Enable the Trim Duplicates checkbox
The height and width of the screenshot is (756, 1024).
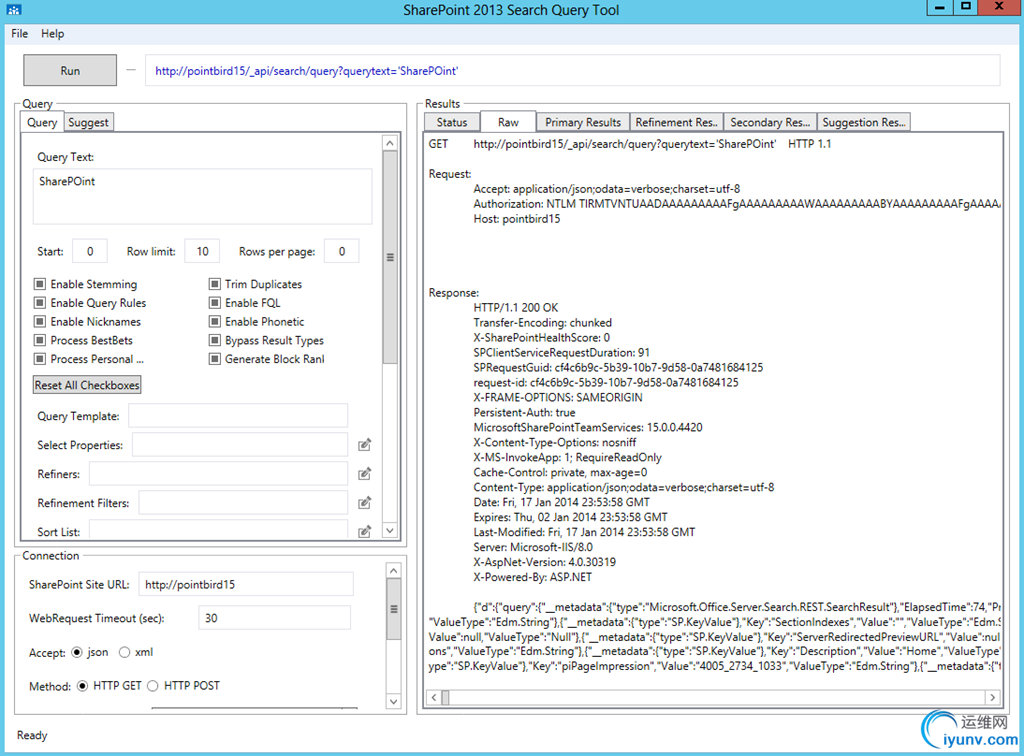click(x=215, y=285)
